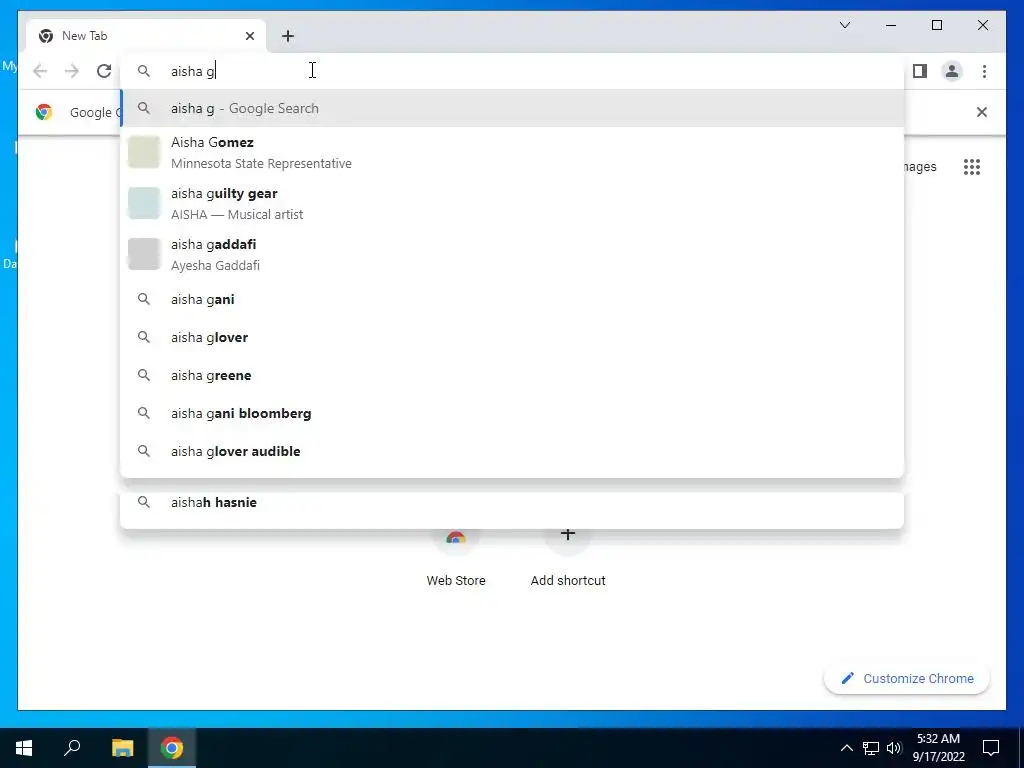
Task: Click the search icon beside 'aisha glover audible'
Action: (144, 451)
